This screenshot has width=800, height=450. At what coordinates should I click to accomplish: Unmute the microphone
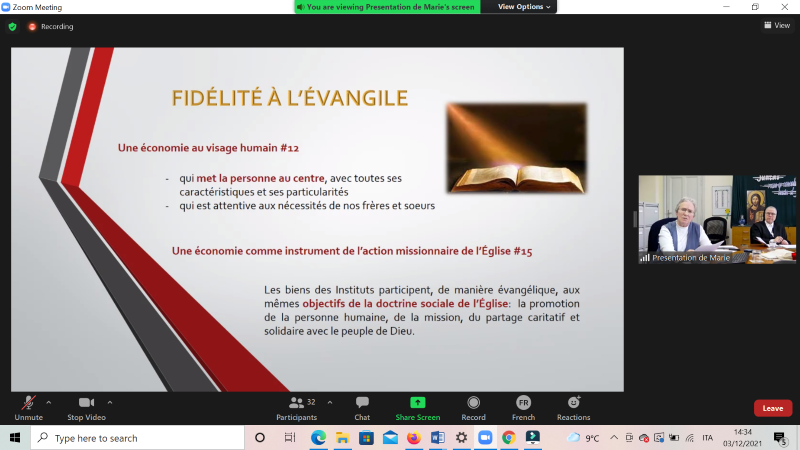28,406
